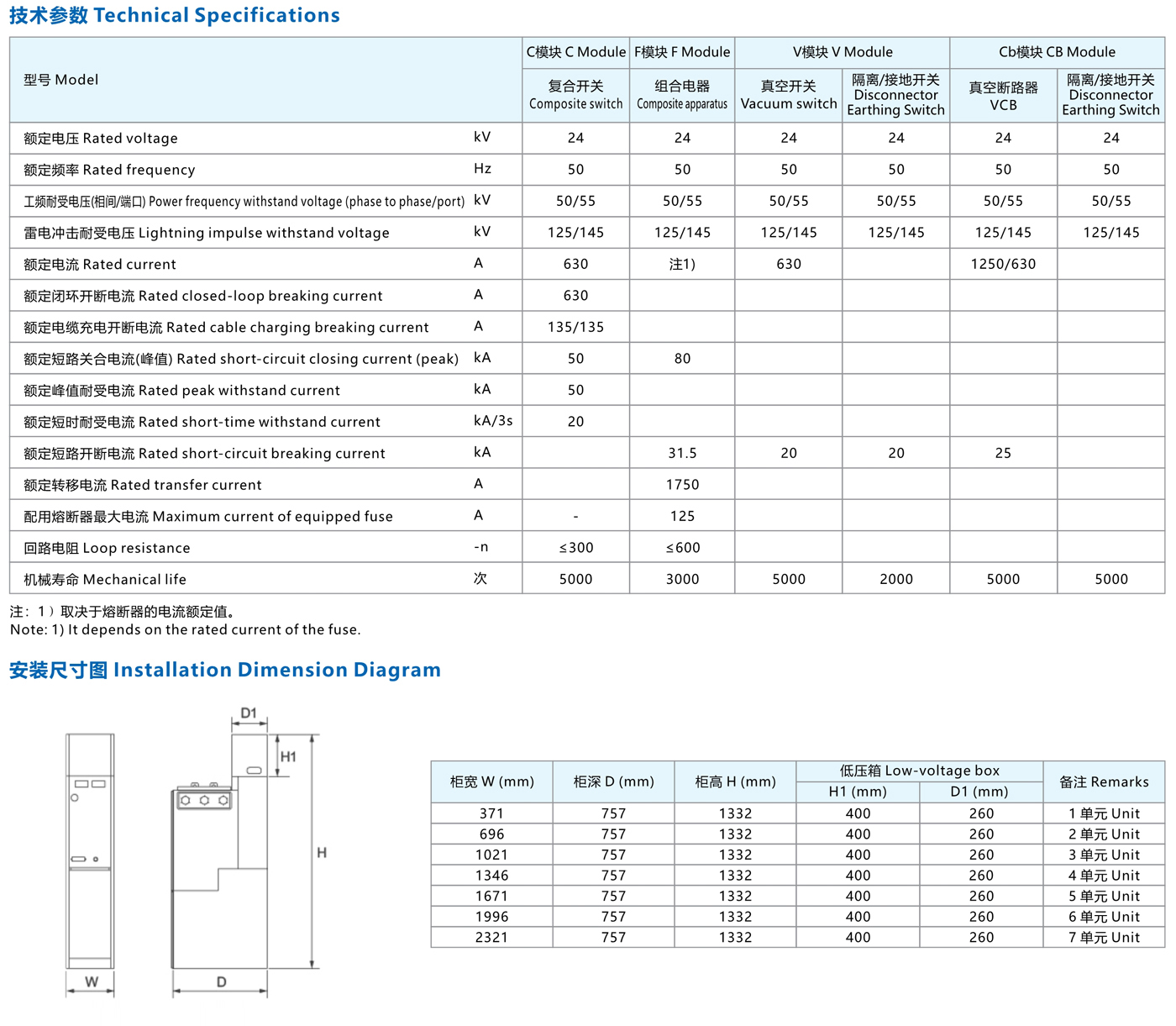The width and height of the screenshot is (1176, 1026).
Task: Select 'Rated short-time withstand current' row label
Action: (x=202, y=422)
